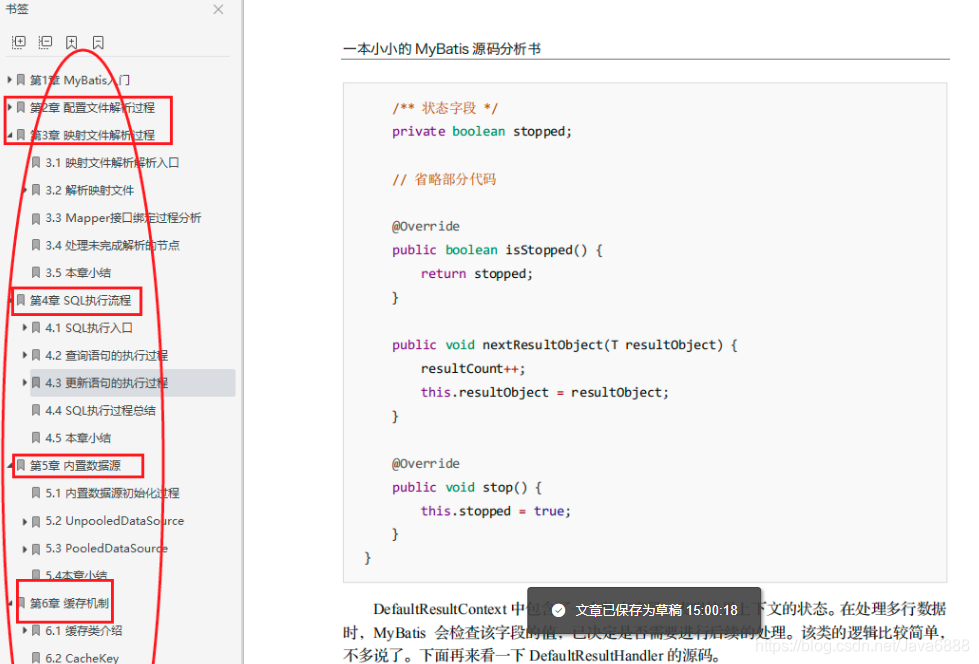The width and height of the screenshot is (979, 664).
Task: Click the public void stop() line
Action: pyautogui.click(x=466, y=487)
